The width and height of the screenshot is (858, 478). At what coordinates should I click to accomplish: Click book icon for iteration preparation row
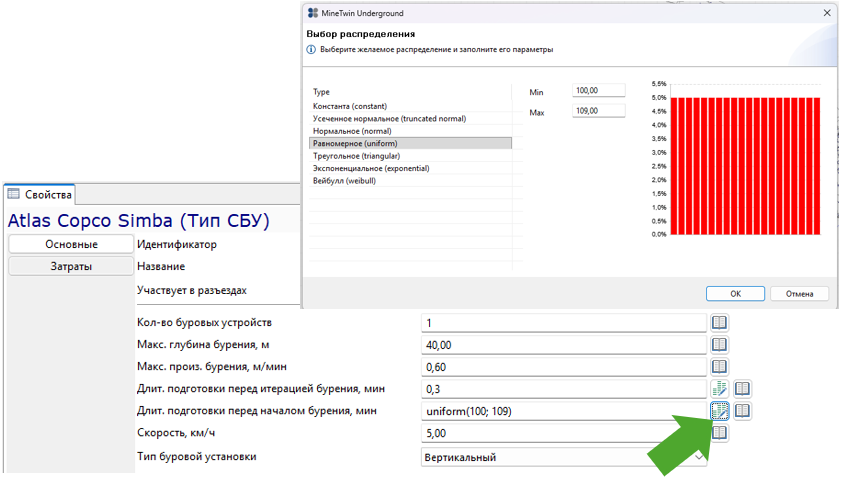(x=742, y=389)
